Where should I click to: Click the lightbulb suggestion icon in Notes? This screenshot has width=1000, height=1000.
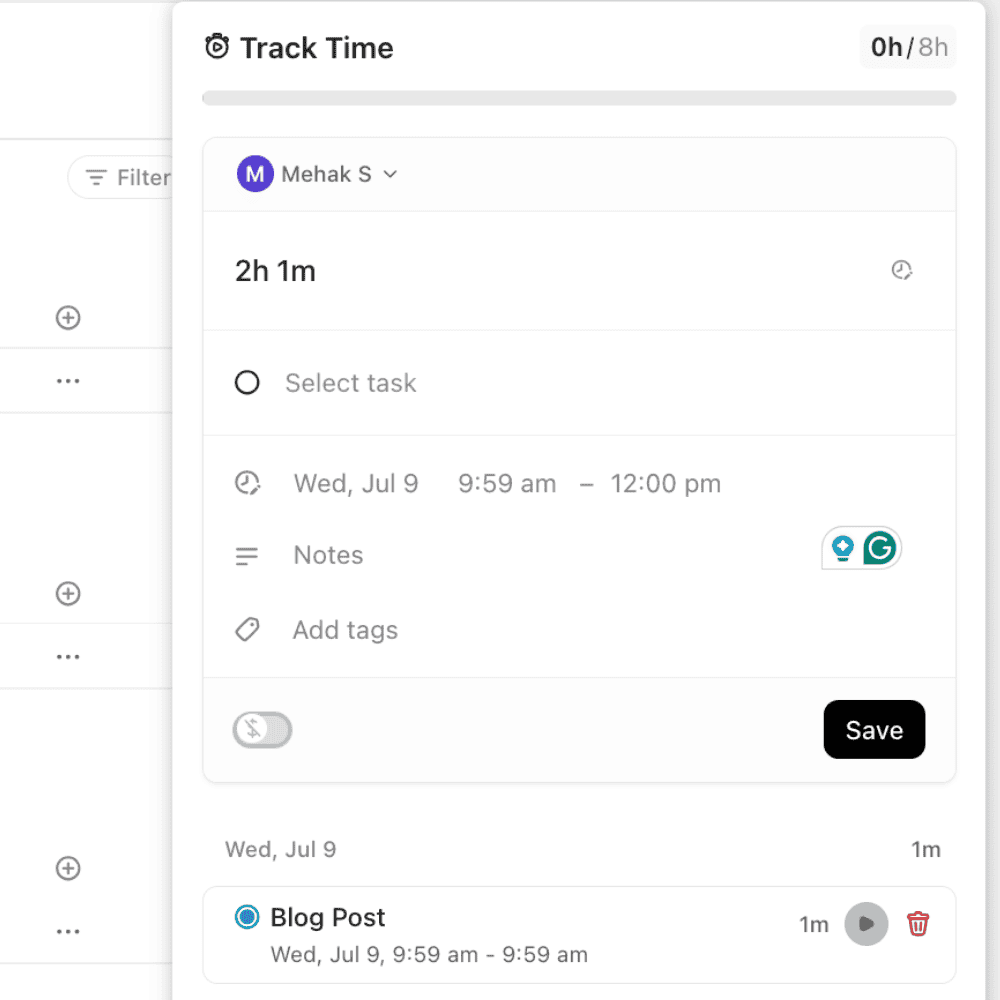(x=843, y=548)
